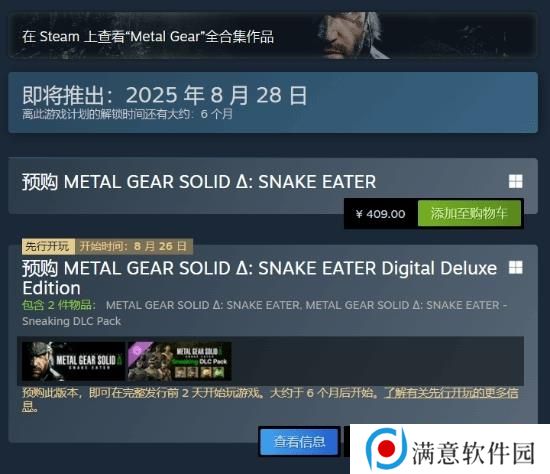Click the 满意软件园 circular logo icon
The image size is (550, 474).
pos(387,448)
